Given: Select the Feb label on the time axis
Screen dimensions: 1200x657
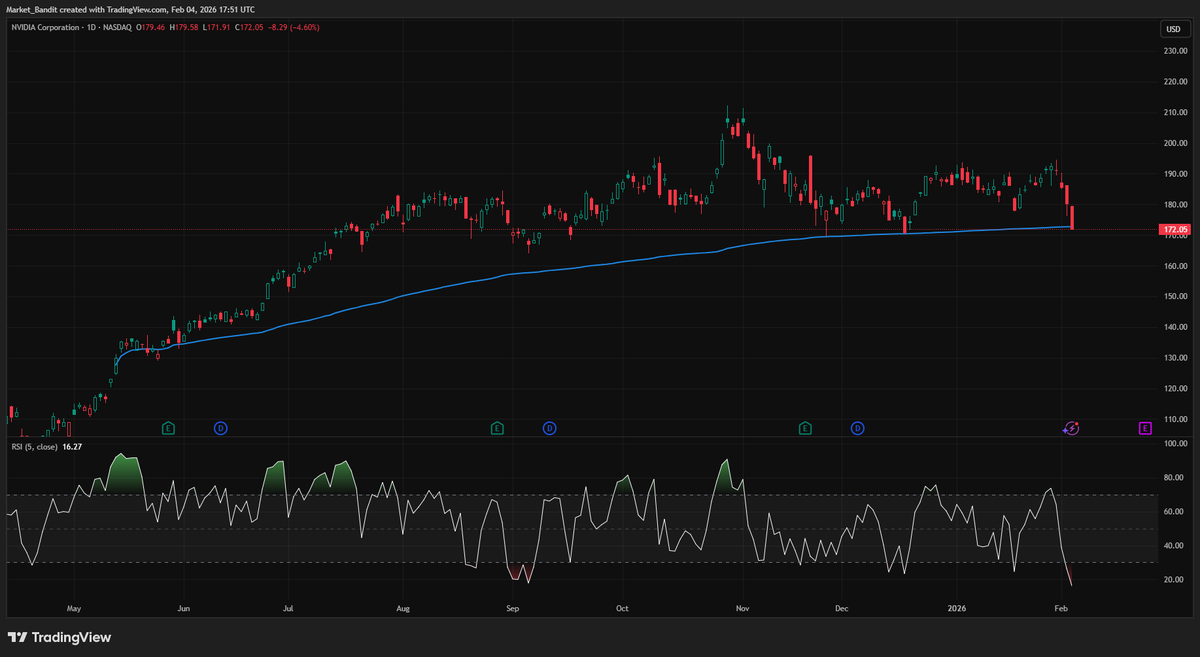Looking at the screenshot, I should (1060, 607).
